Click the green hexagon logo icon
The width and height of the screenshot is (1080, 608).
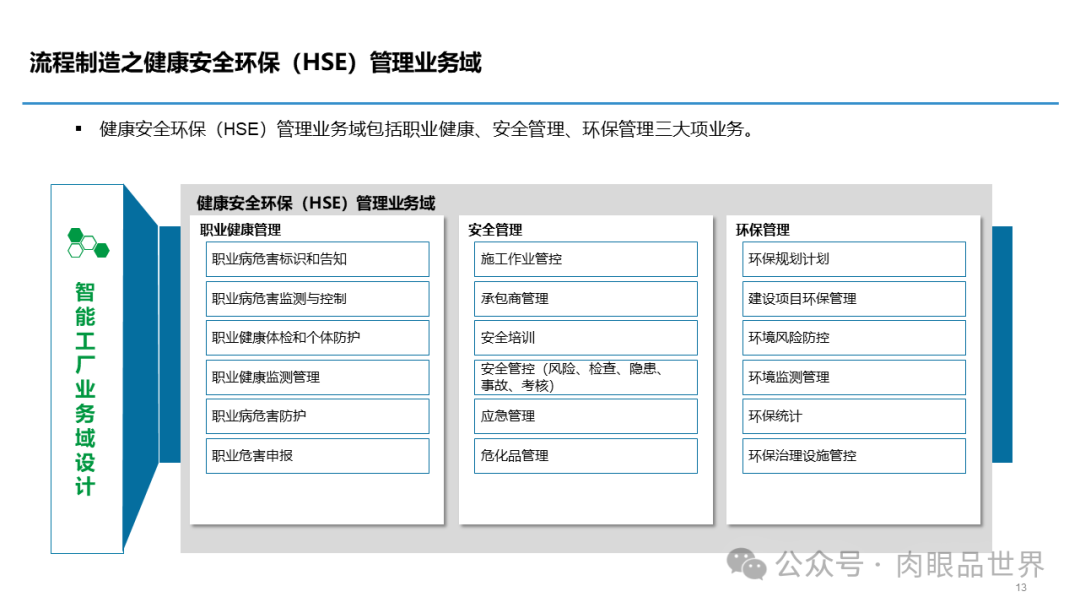[88, 243]
